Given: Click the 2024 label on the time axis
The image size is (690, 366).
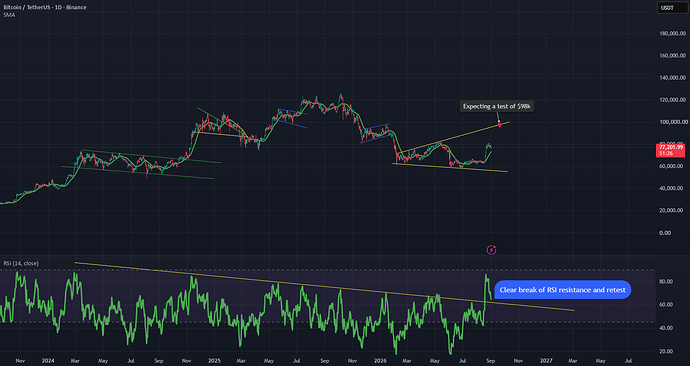Looking at the screenshot, I should tap(48, 361).
